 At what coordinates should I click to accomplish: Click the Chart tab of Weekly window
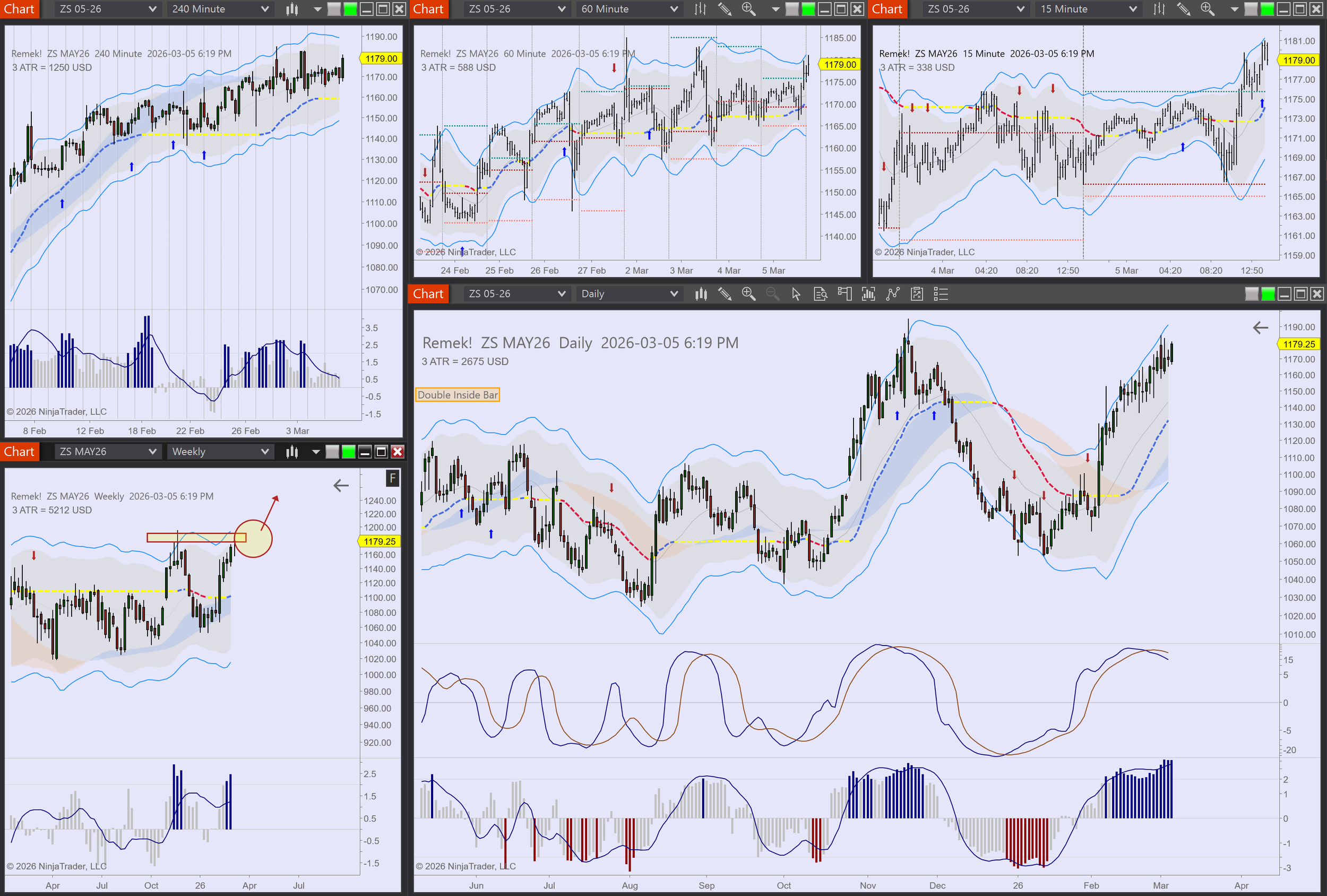click(20, 452)
